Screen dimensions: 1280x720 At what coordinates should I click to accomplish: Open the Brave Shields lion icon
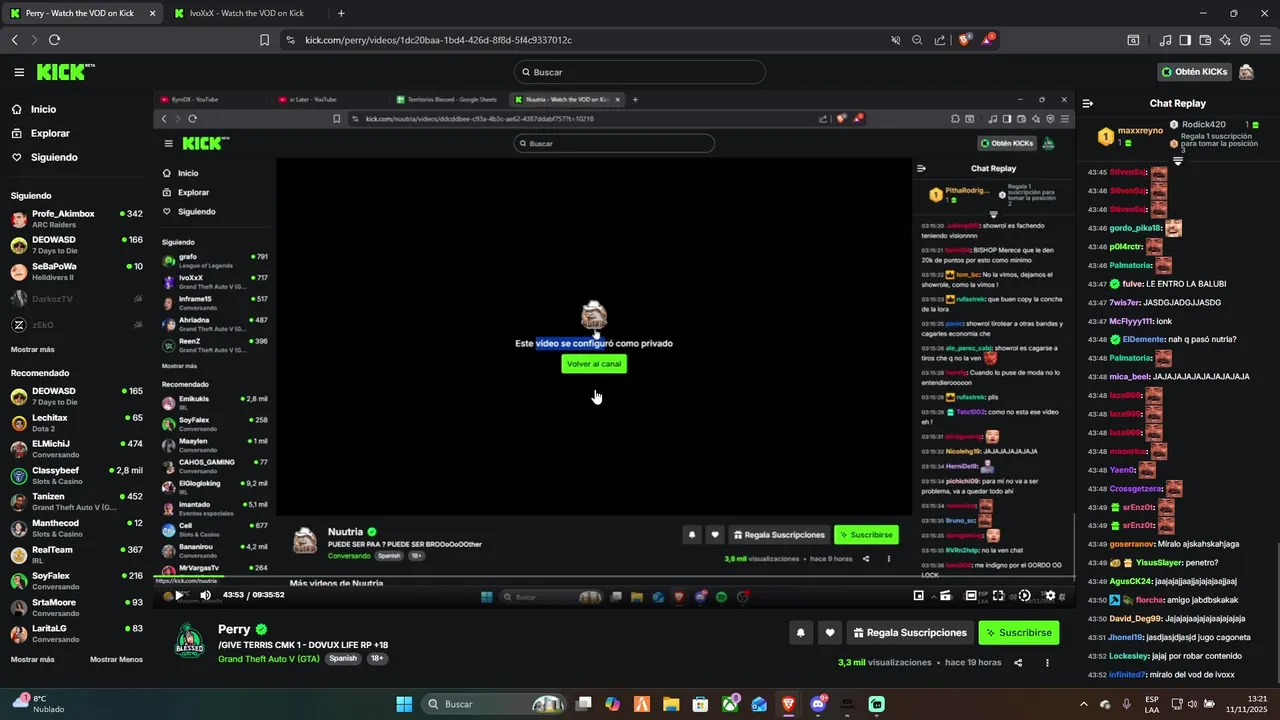coord(964,40)
